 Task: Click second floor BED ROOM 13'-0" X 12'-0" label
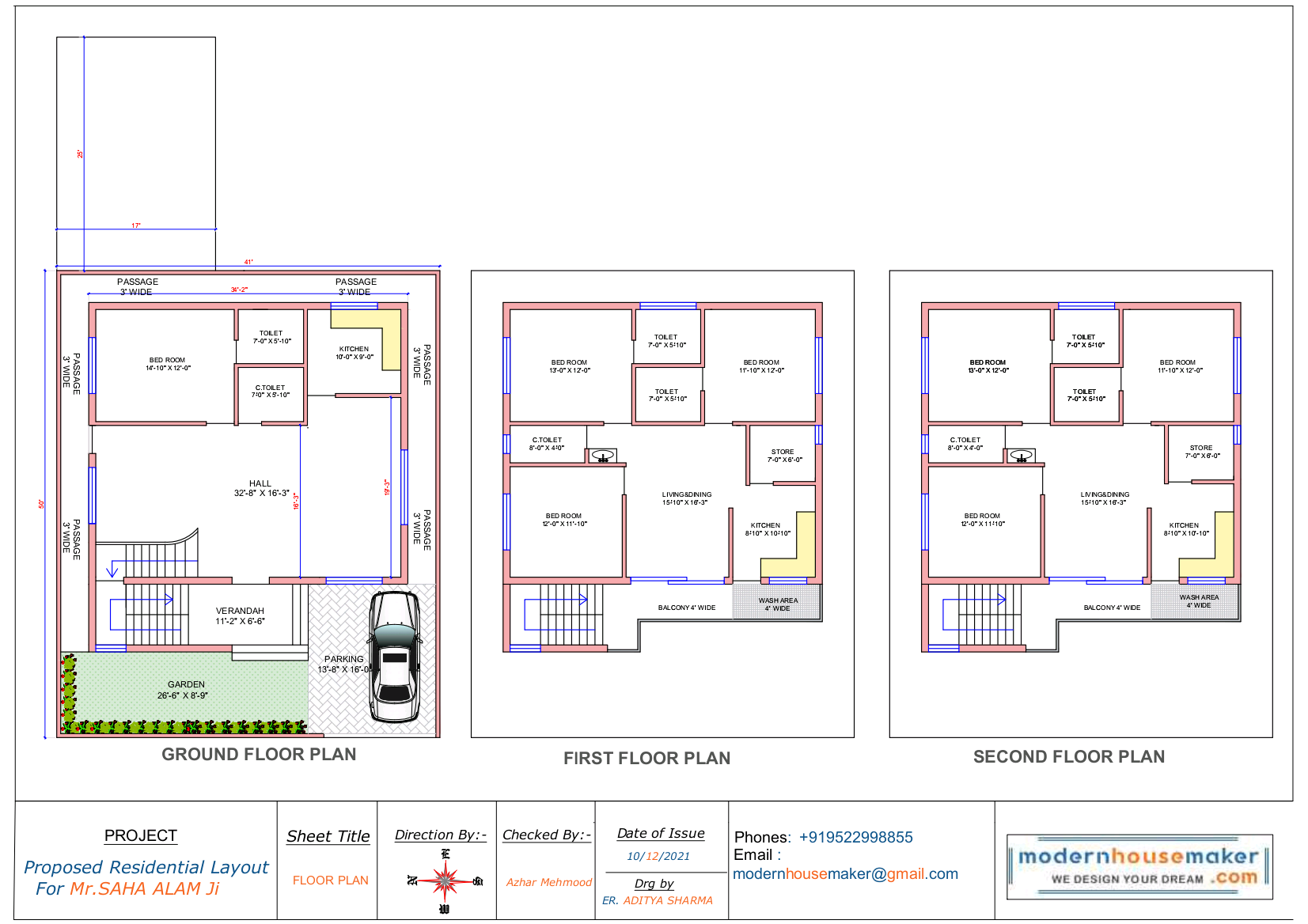(988, 366)
